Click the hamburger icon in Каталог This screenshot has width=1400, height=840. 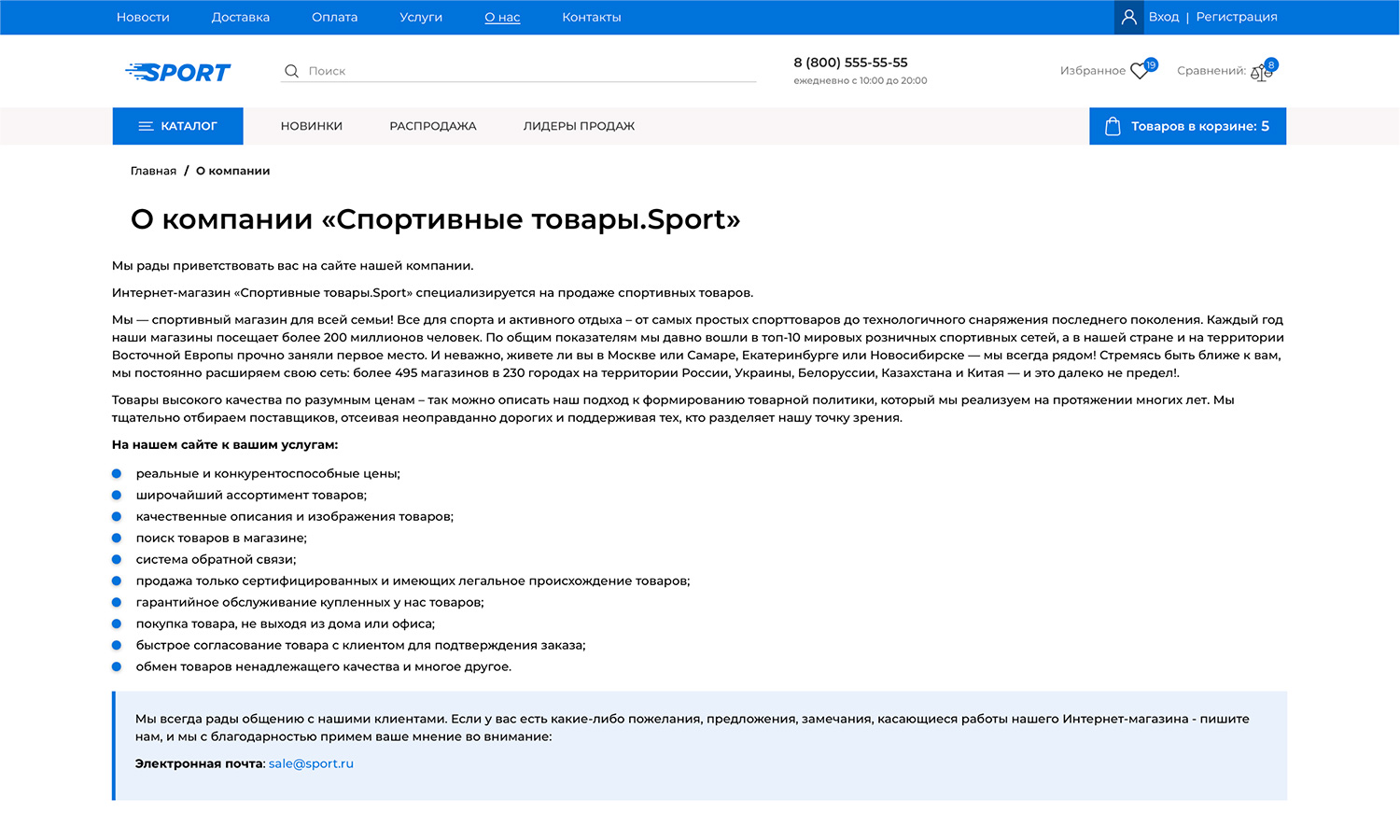click(x=146, y=126)
